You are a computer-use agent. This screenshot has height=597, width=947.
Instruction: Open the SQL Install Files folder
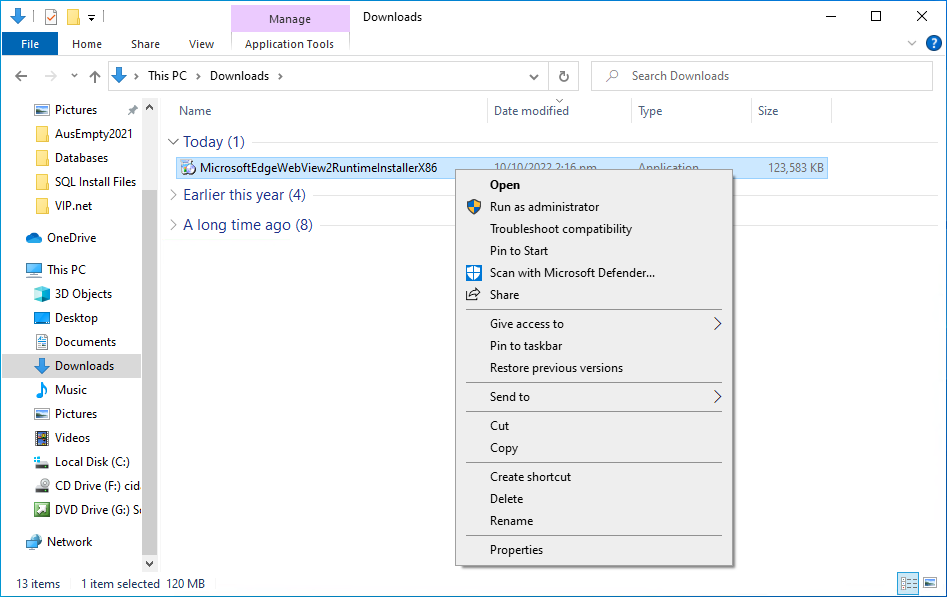pyautogui.click(x=95, y=182)
